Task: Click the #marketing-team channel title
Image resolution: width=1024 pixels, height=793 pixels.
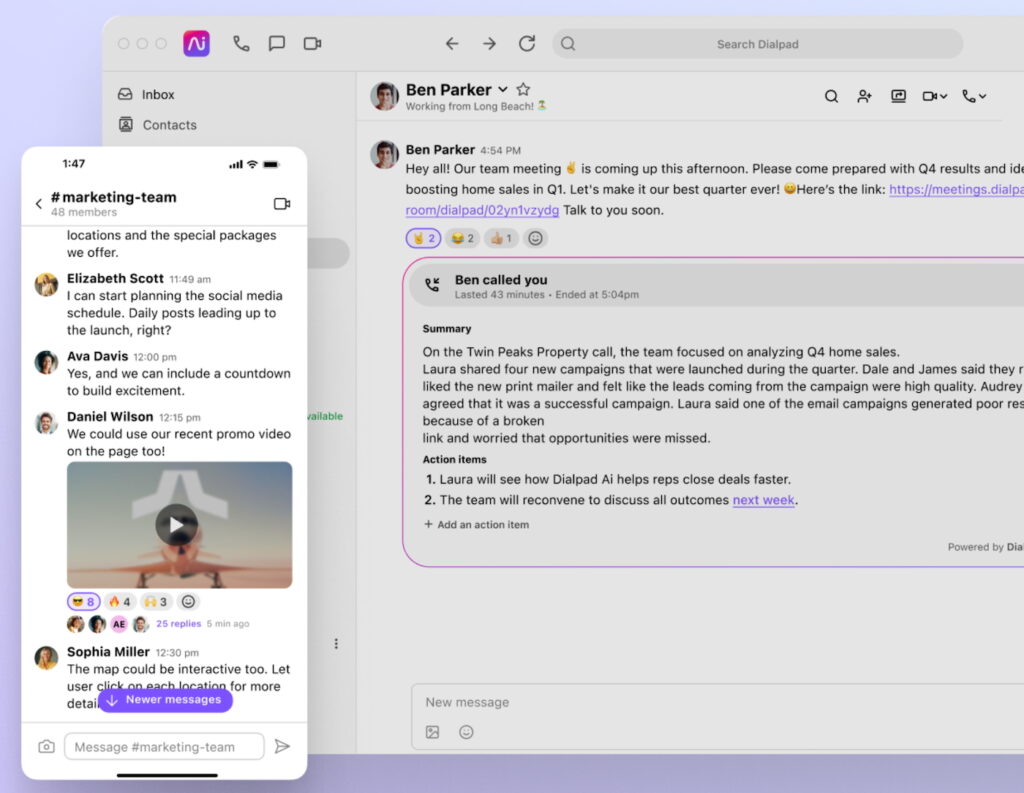Action: point(114,197)
